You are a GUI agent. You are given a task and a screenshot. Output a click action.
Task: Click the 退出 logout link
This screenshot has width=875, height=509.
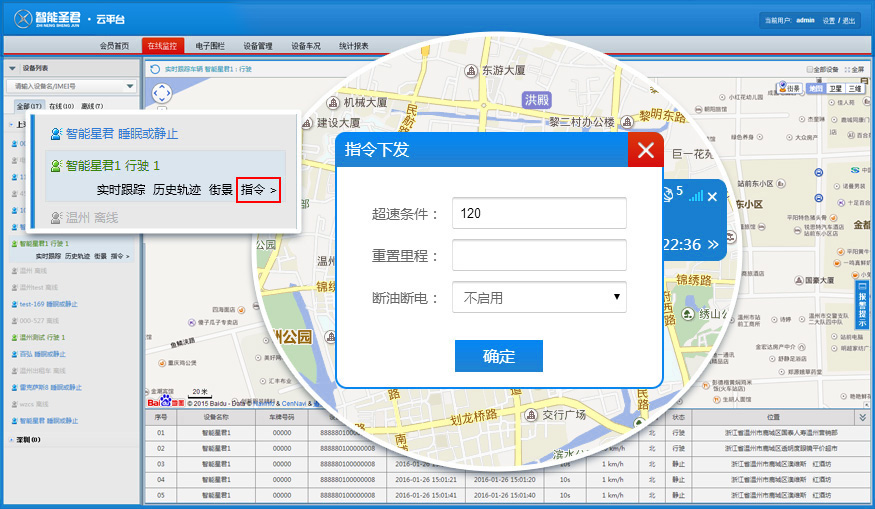[x=849, y=20]
